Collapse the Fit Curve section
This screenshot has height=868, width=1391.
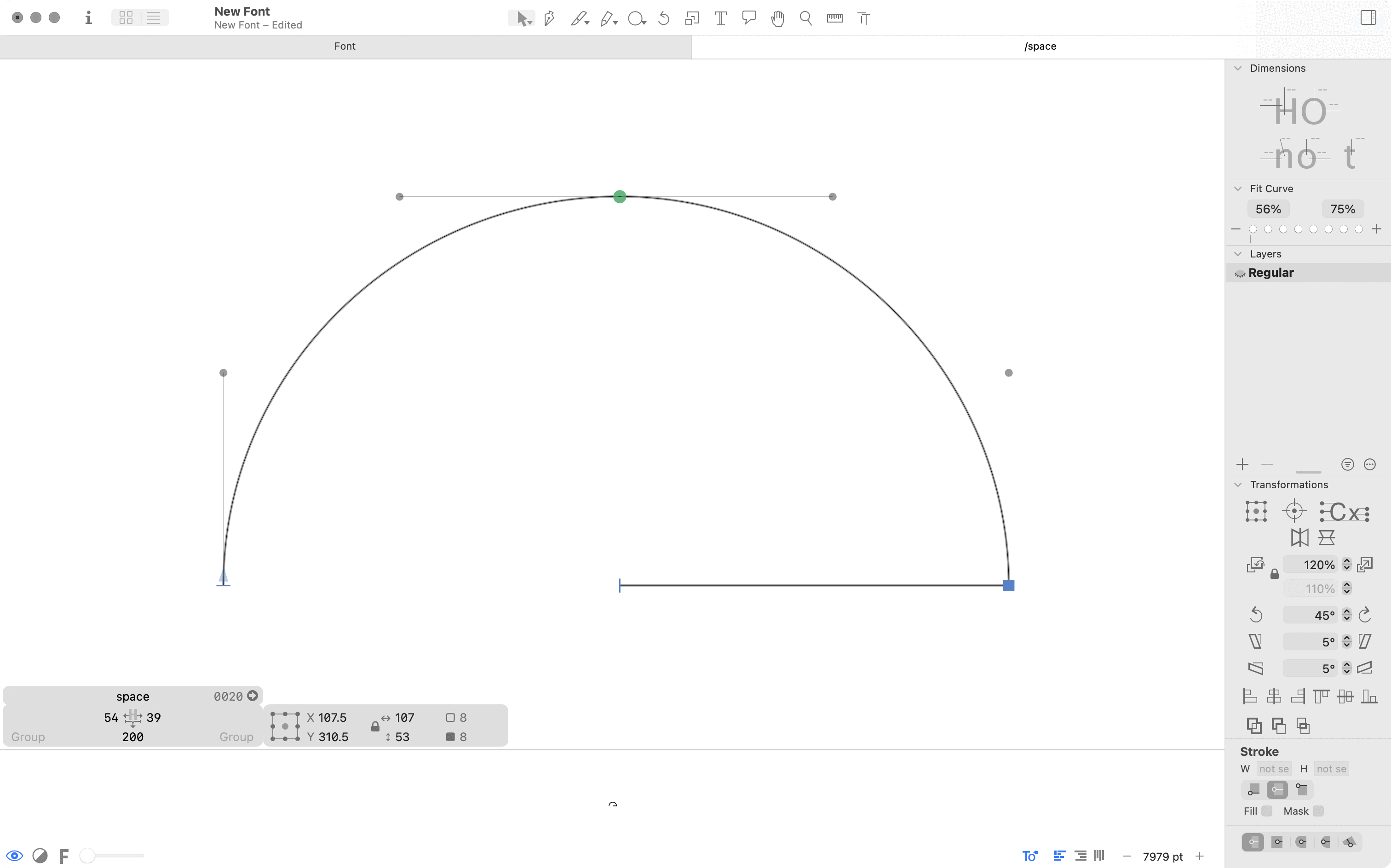[x=1238, y=189]
